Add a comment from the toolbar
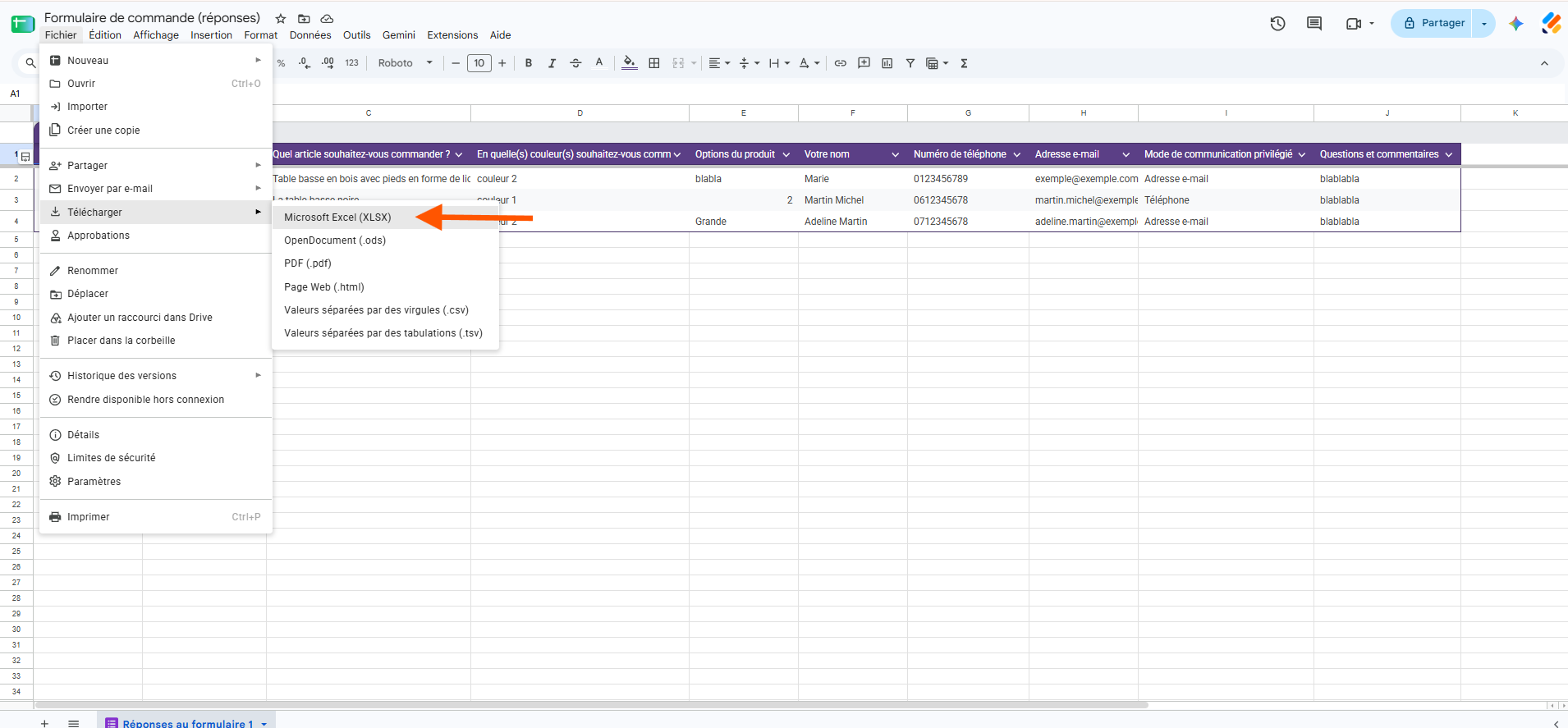Screen dimensions: 1568x728 [864, 63]
